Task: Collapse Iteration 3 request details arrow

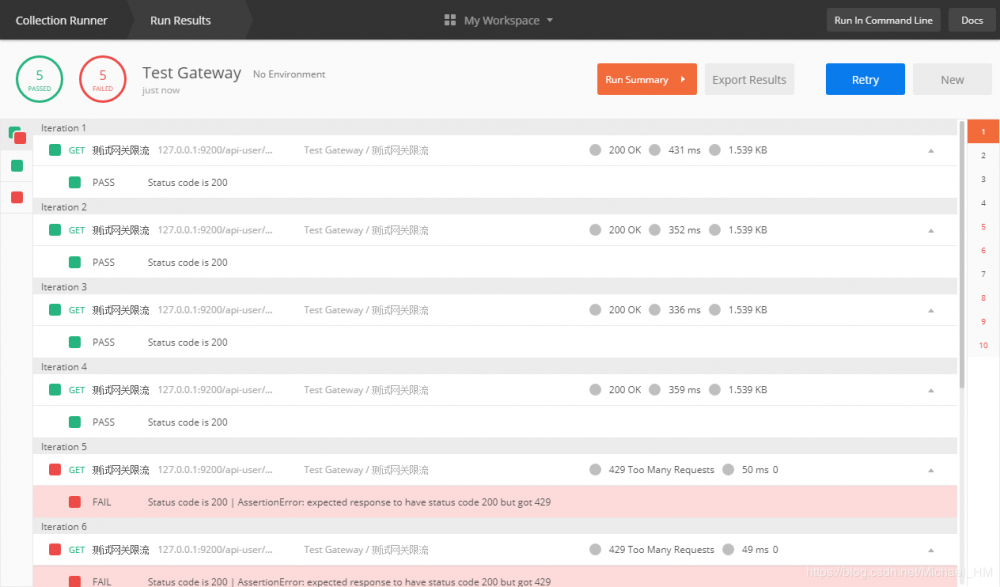Action: point(930,310)
